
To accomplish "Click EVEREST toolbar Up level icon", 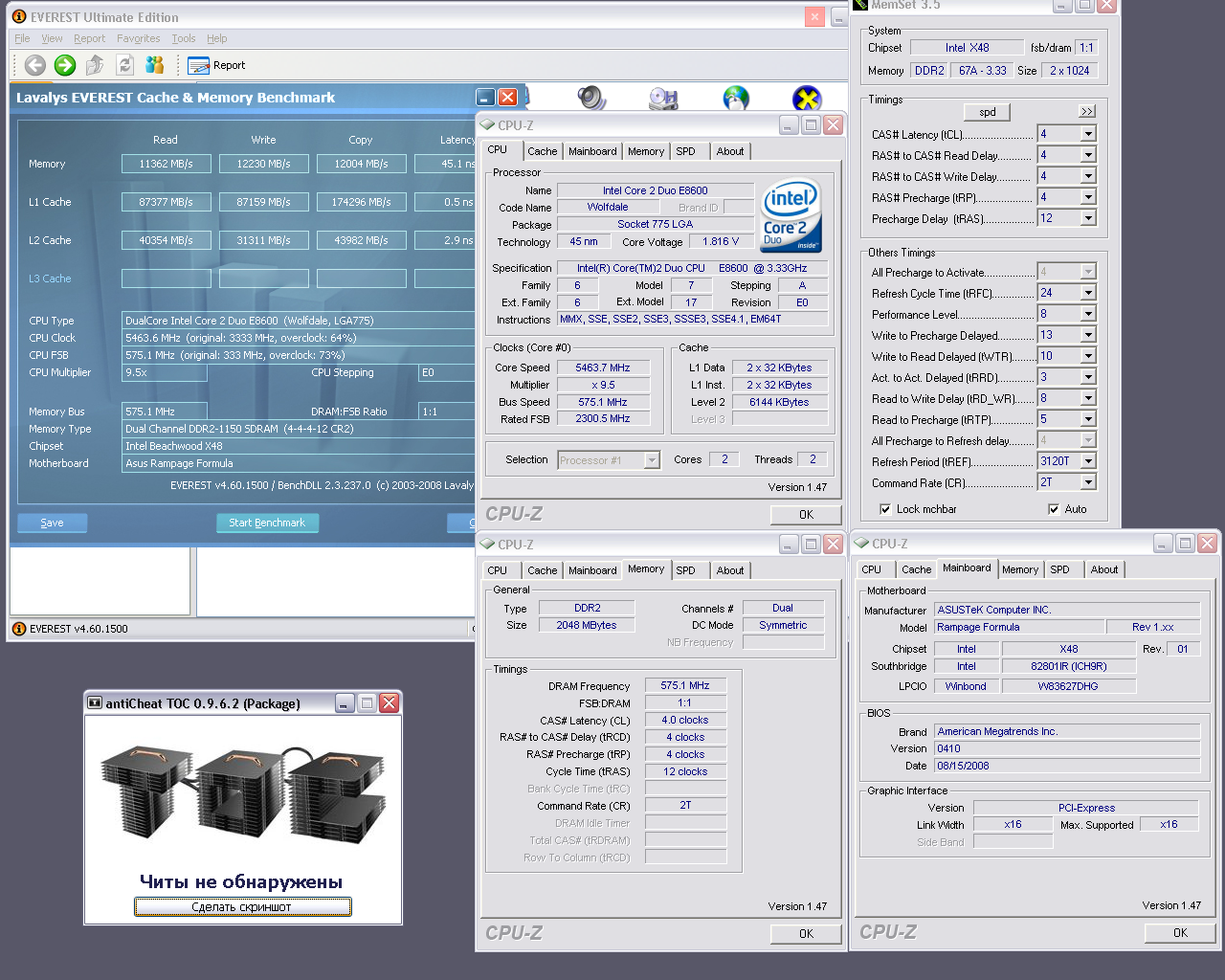I will coord(95,65).
